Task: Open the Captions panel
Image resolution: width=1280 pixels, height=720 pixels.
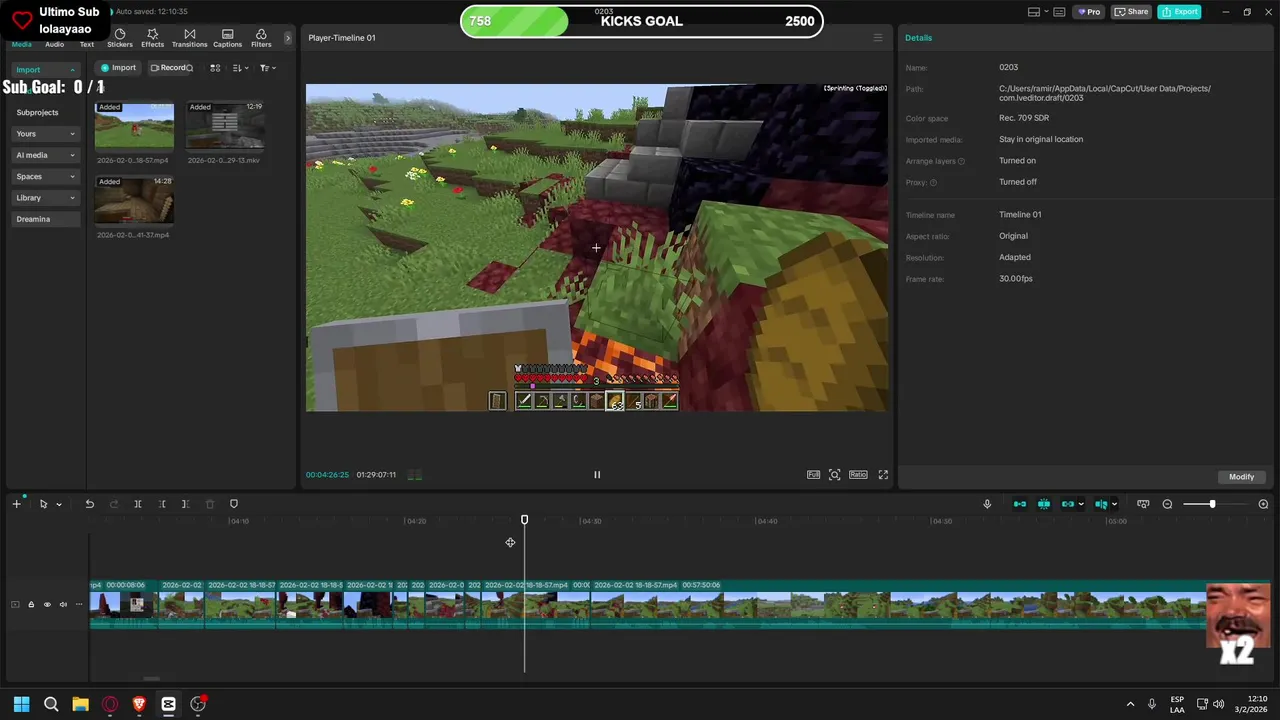Action: tap(227, 38)
